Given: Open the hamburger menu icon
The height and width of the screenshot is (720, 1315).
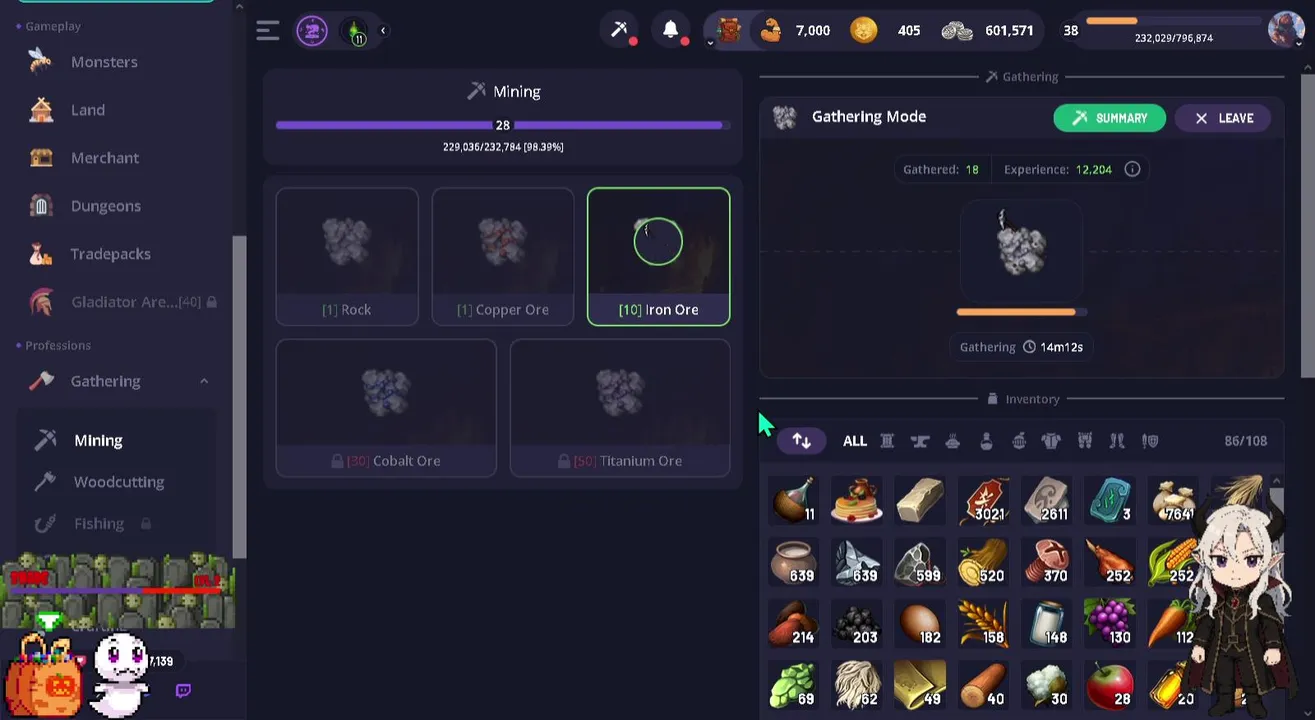Looking at the screenshot, I should tap(267, 31).
